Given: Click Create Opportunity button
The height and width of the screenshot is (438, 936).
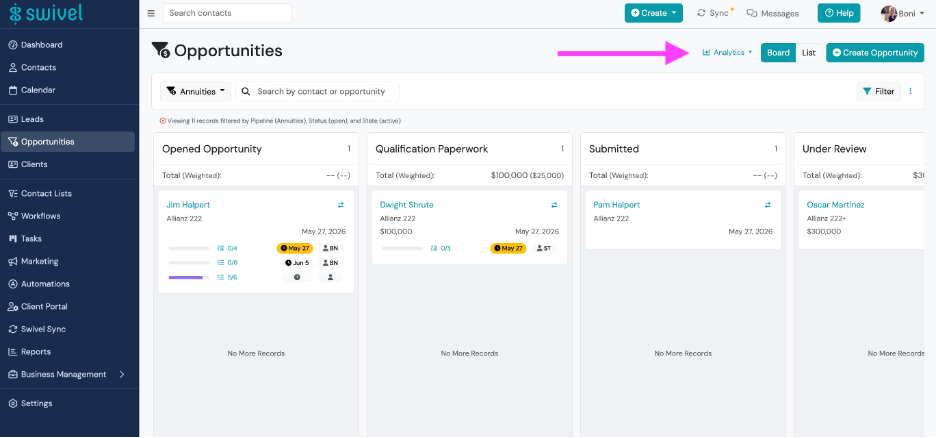Looking at the screenshot, I should tap(875, 53).
